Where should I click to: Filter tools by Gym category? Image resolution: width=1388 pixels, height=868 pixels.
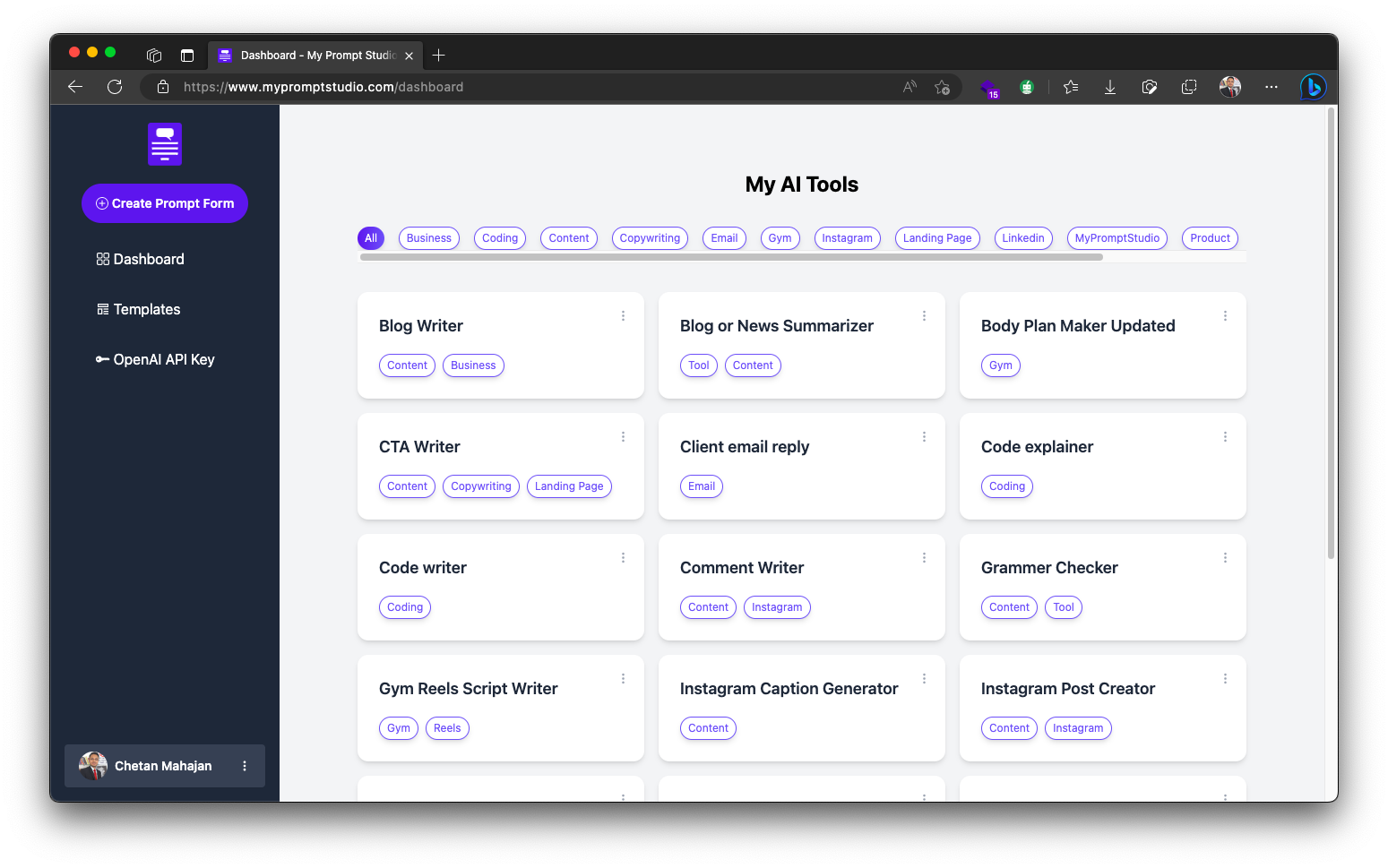coord(780,238)
